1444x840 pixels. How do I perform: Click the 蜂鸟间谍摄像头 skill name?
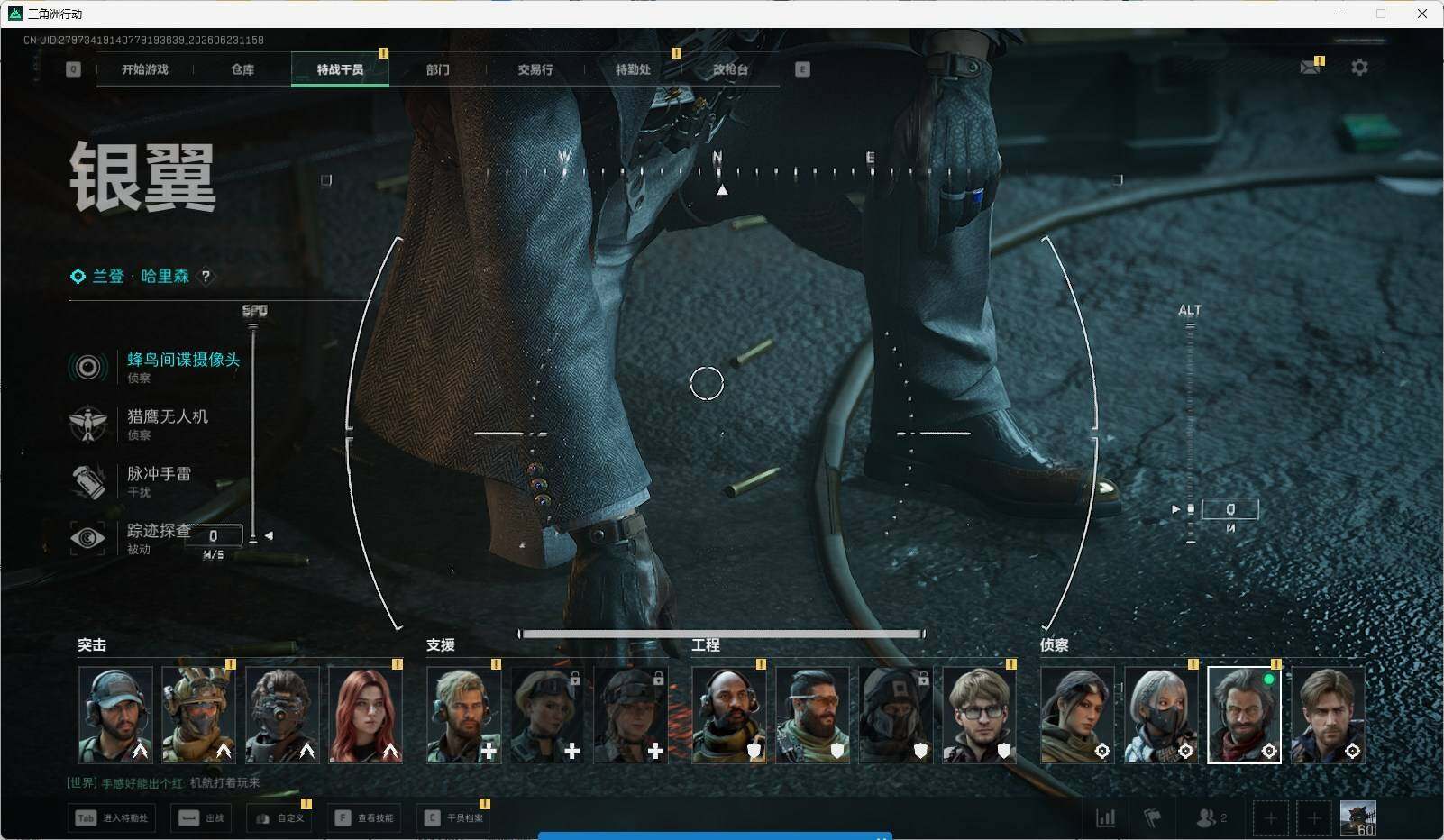[x=184, y=360]
